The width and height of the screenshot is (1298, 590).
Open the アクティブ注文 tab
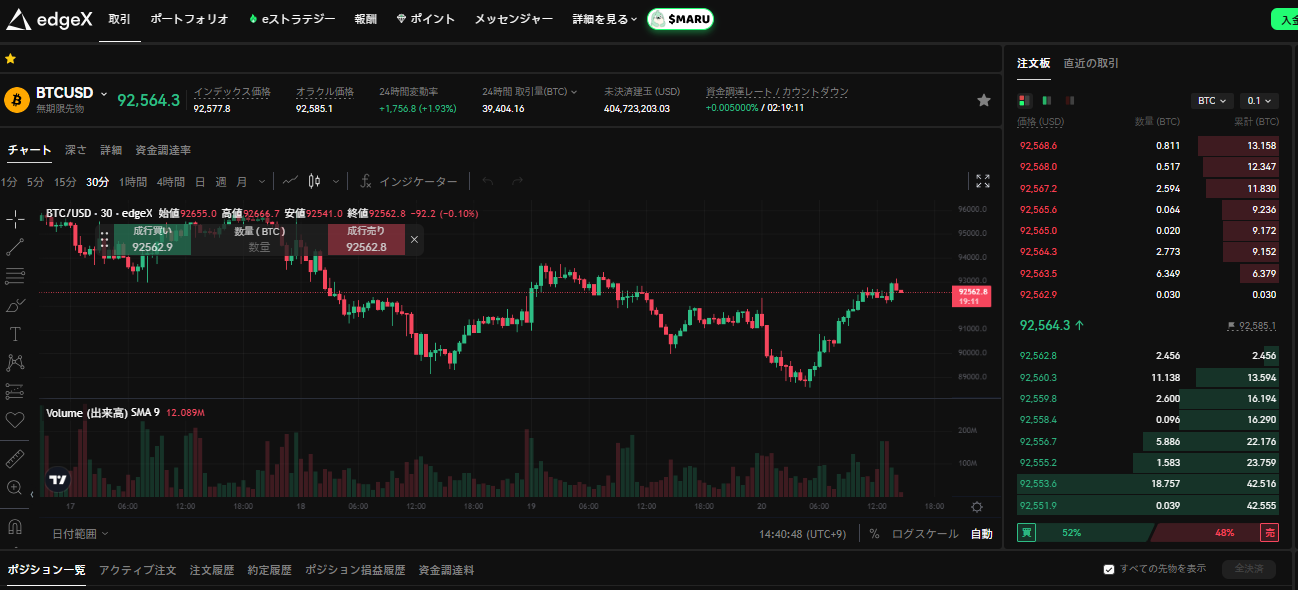(137, 570)
